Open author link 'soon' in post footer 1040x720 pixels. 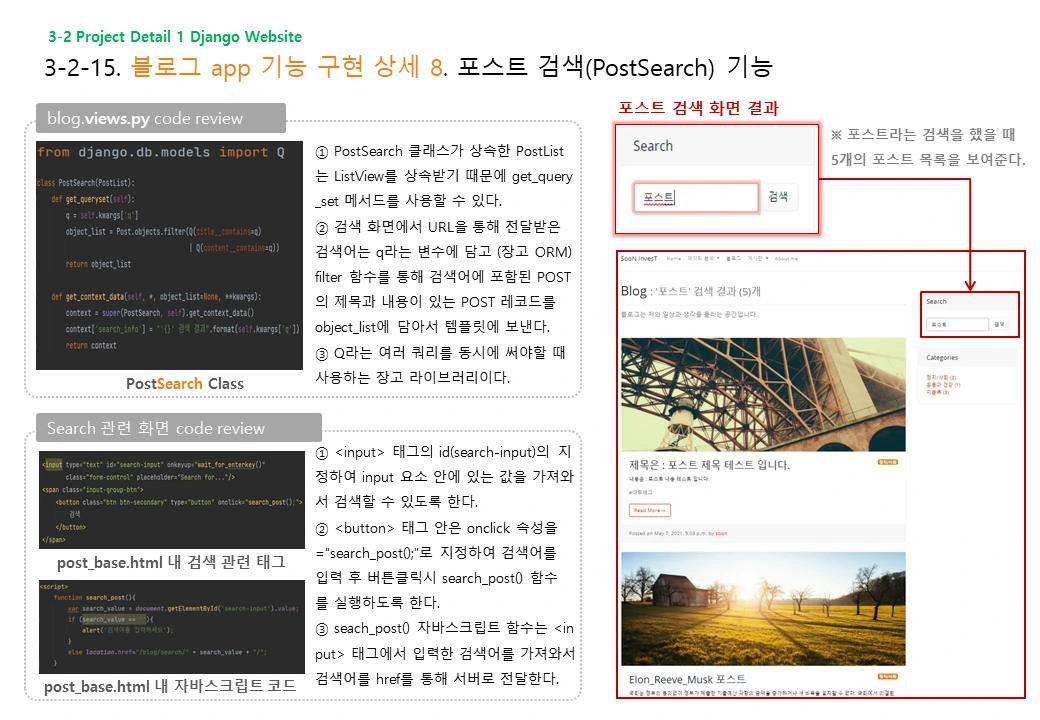pyautogui.click(x=722, y=533)
